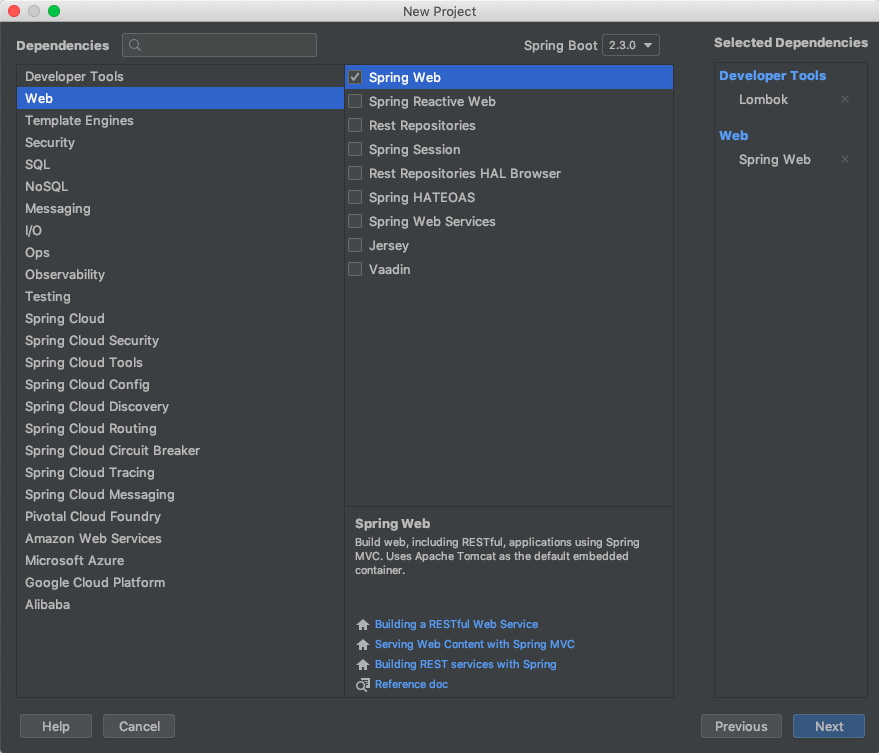
Task: Focus the dependencies search field
Action: pos(219,45)
